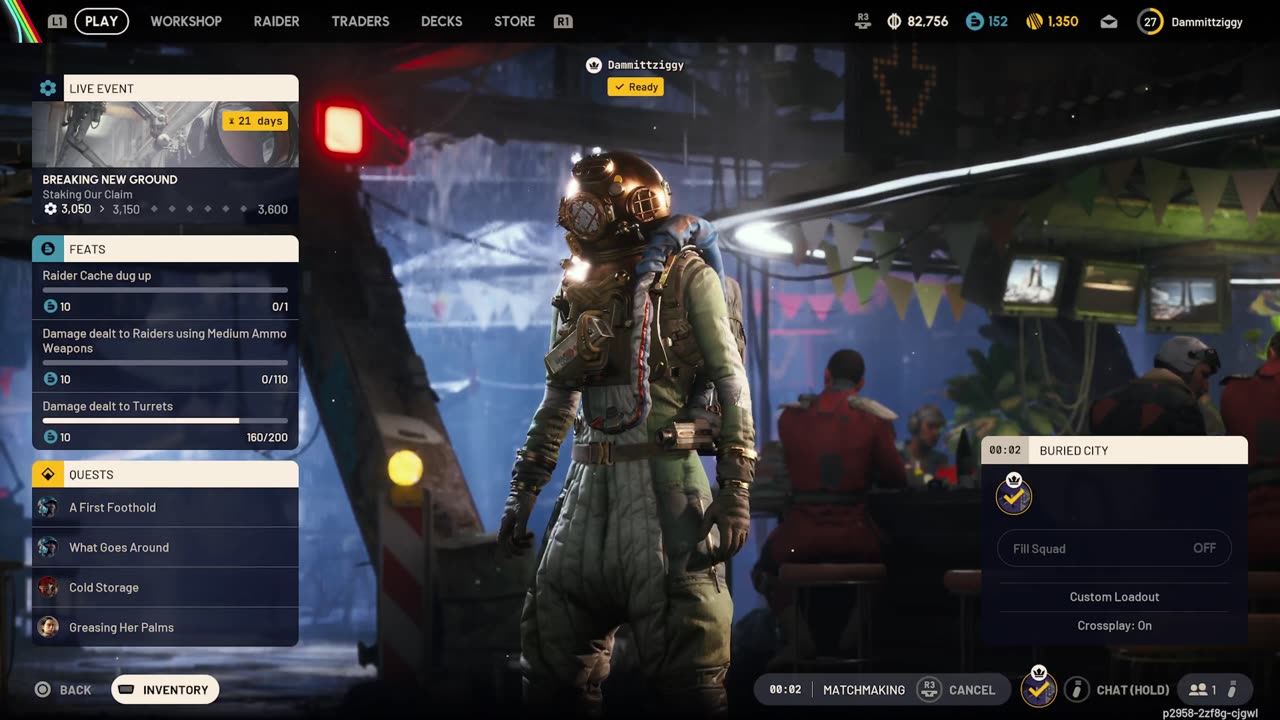The image size is (1280, 720).
Task: Click the controller stick chat icon
Action: (x=1076, y=690)
